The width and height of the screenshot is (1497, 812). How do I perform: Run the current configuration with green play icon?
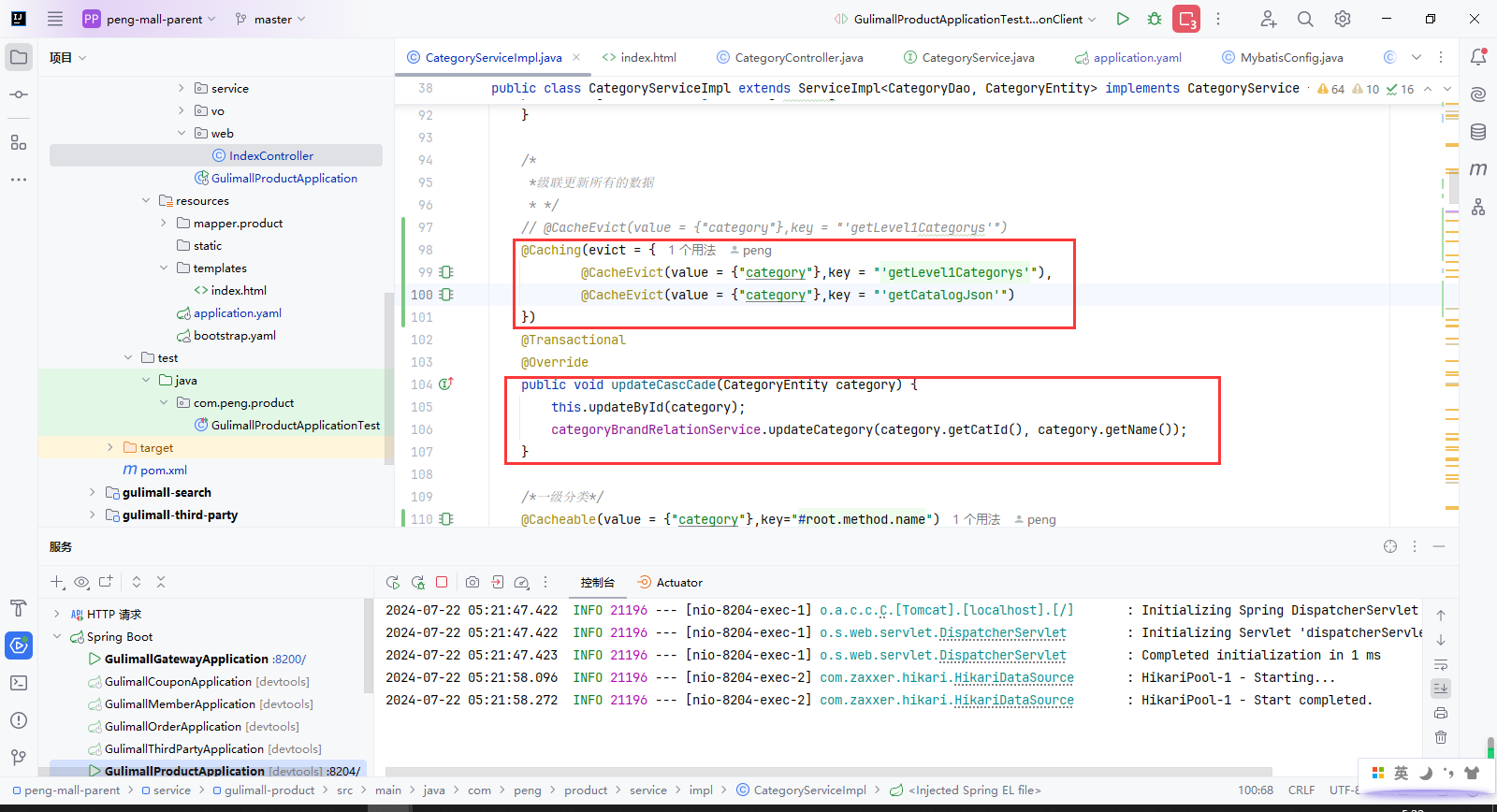click(x=1123, y=19)
